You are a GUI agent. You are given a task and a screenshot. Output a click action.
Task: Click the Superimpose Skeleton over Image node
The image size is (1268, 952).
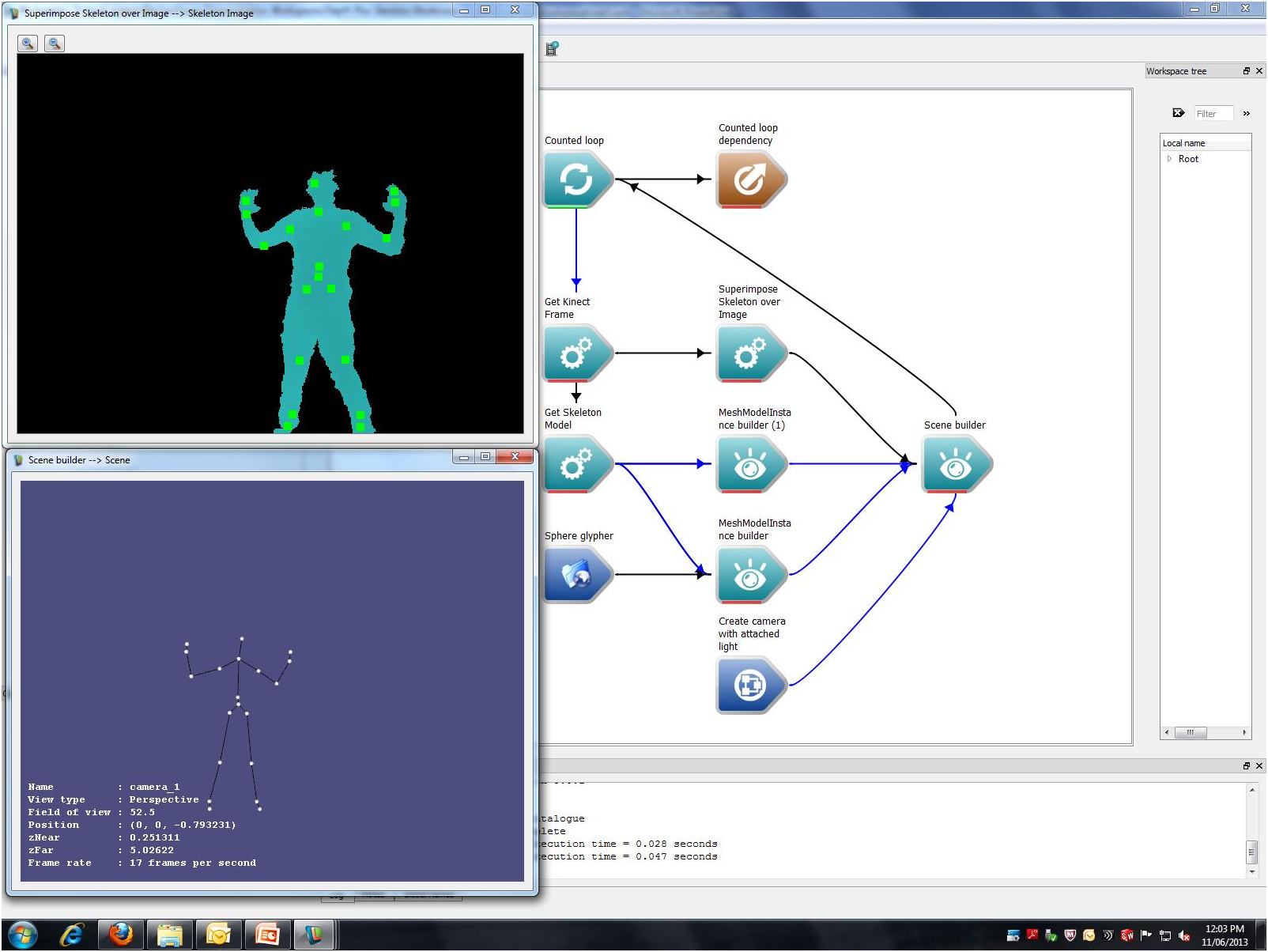(750, 353)
